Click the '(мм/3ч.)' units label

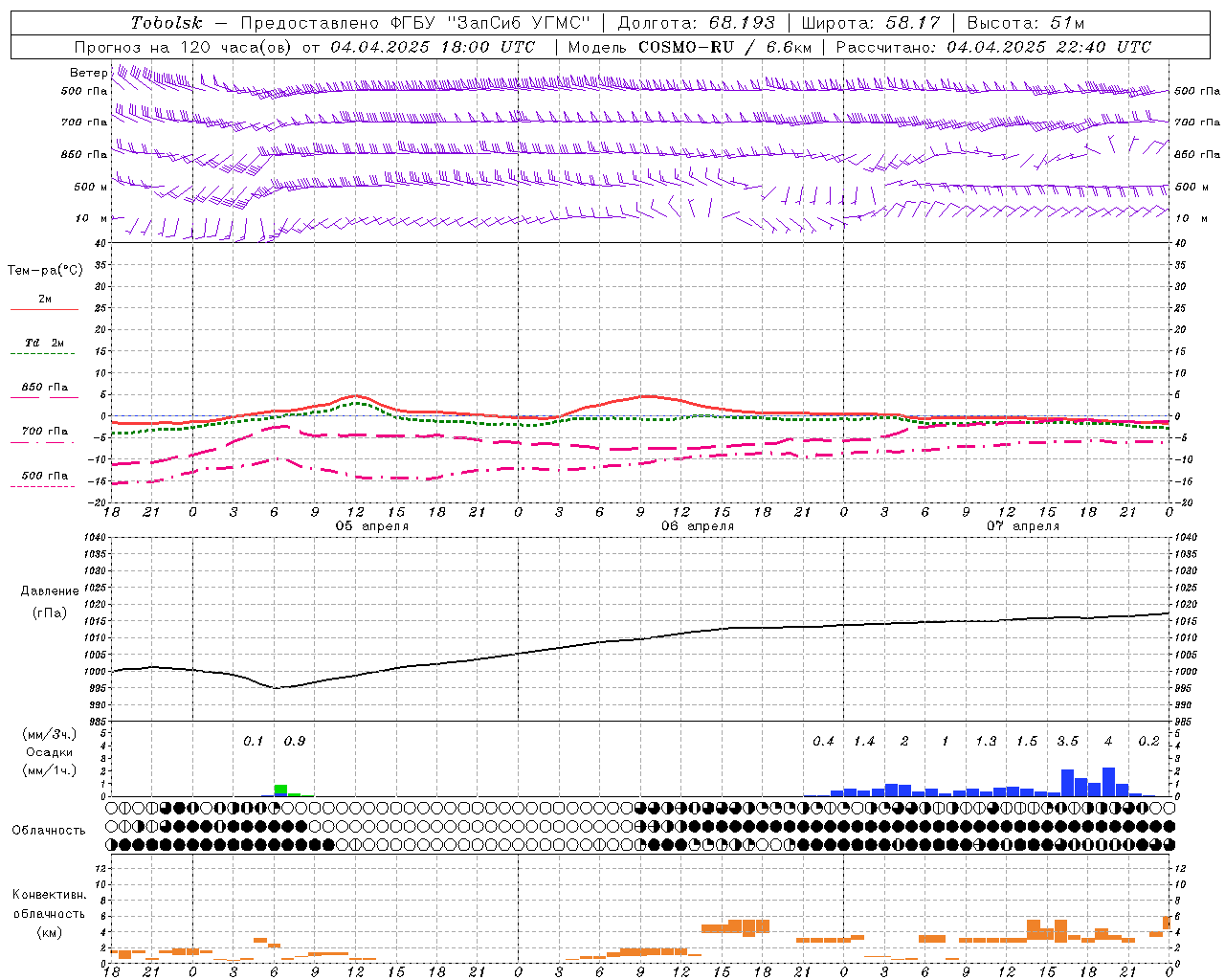50,734
